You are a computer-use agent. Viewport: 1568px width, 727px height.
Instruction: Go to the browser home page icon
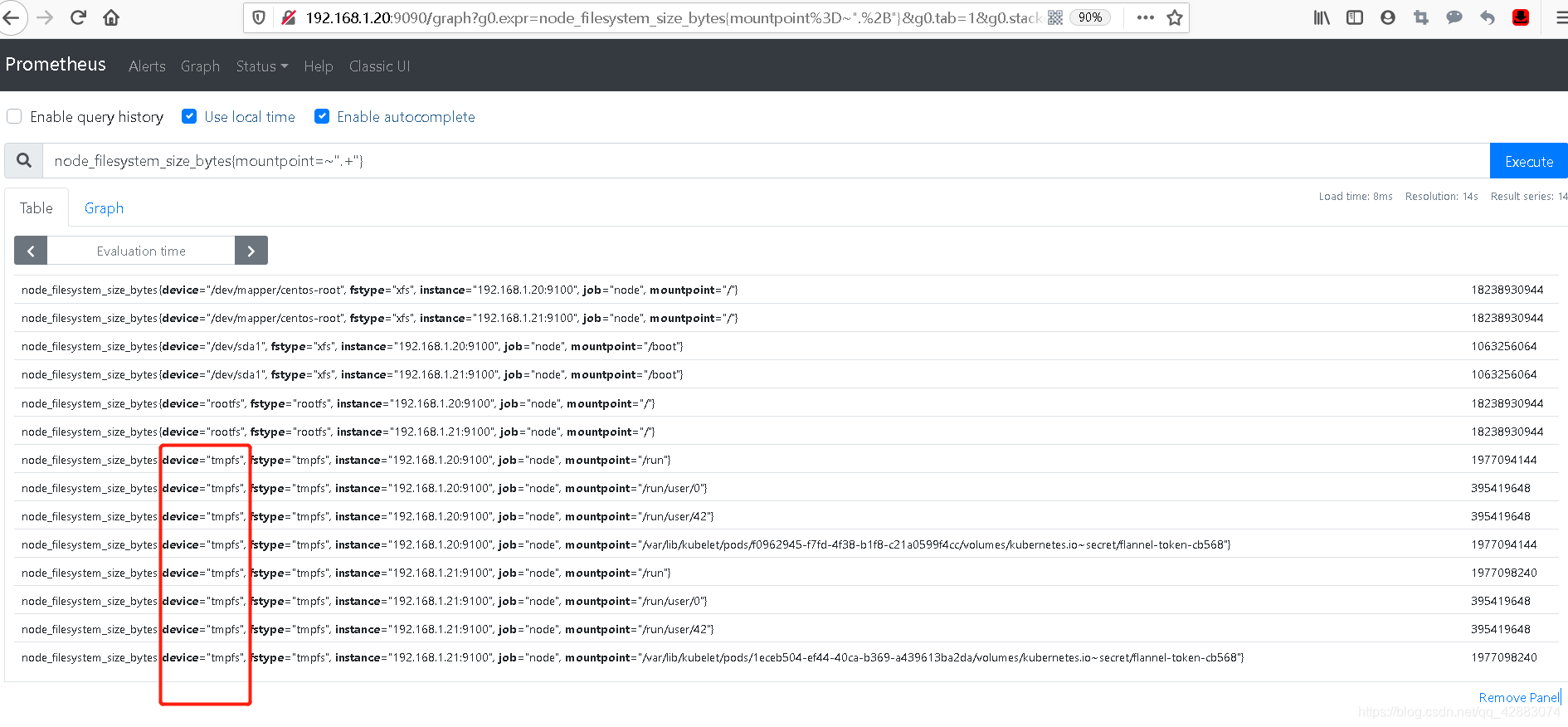tap(111, 17)
